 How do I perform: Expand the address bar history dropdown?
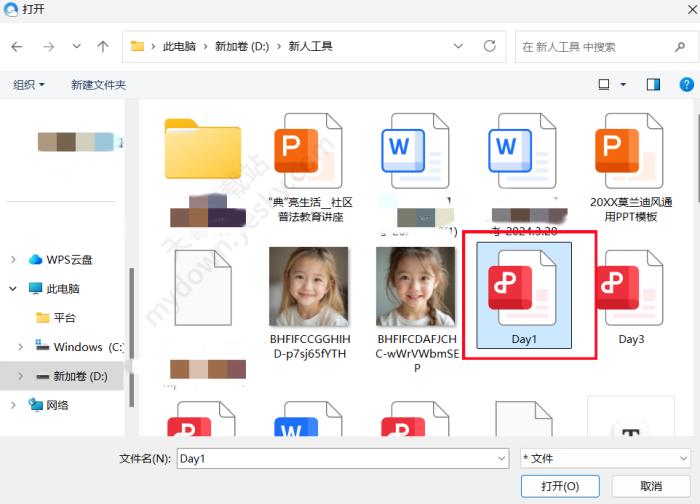coord(458,46)
